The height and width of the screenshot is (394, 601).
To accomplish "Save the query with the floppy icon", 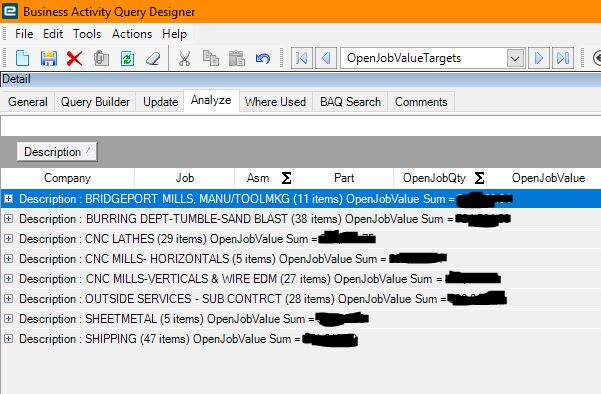I will 49,59.
